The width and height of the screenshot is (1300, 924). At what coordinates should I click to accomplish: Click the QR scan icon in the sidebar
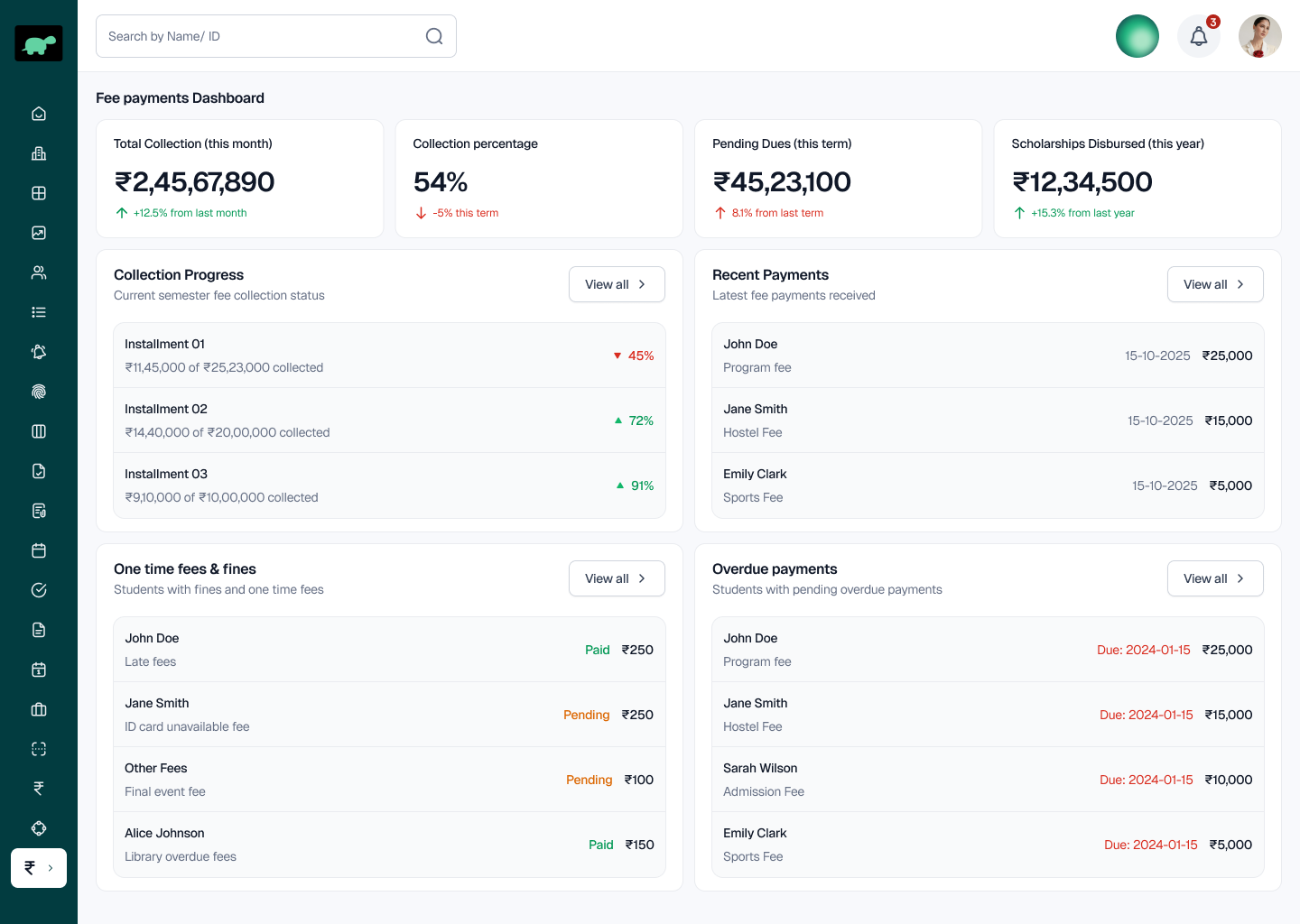click(x=38, y=748)
